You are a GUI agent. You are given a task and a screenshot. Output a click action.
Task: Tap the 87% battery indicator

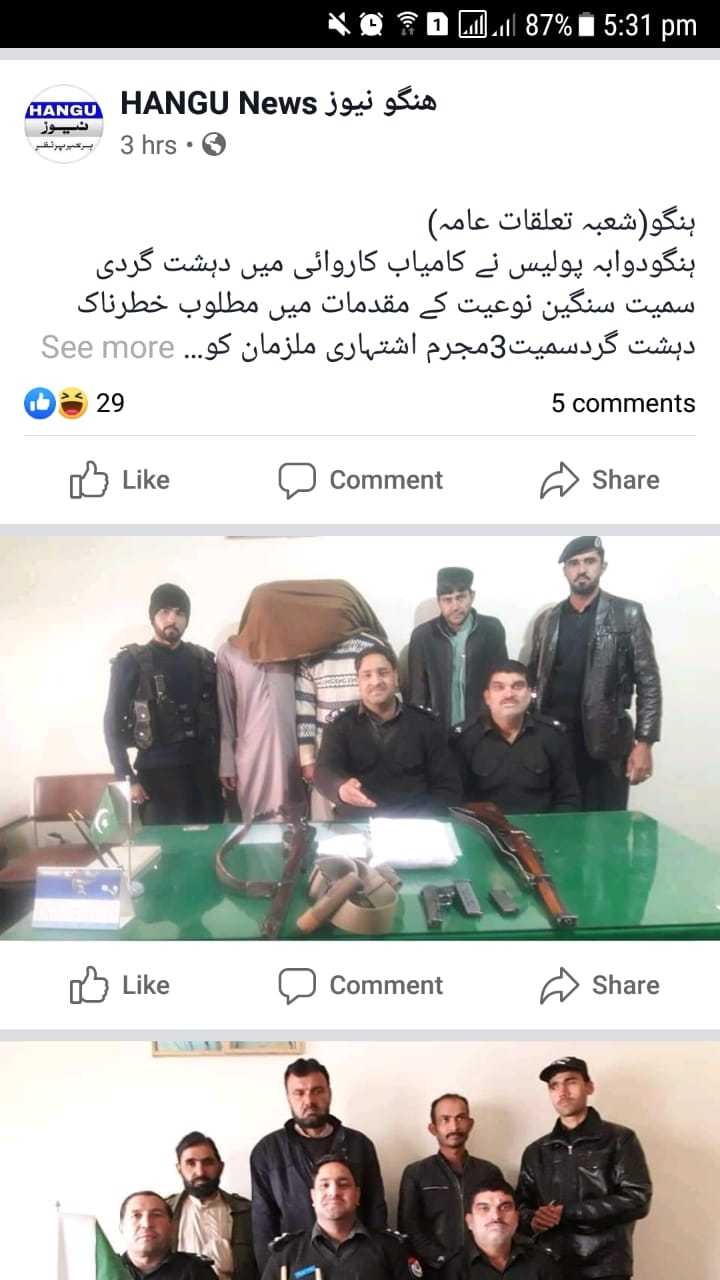(560, 24)
